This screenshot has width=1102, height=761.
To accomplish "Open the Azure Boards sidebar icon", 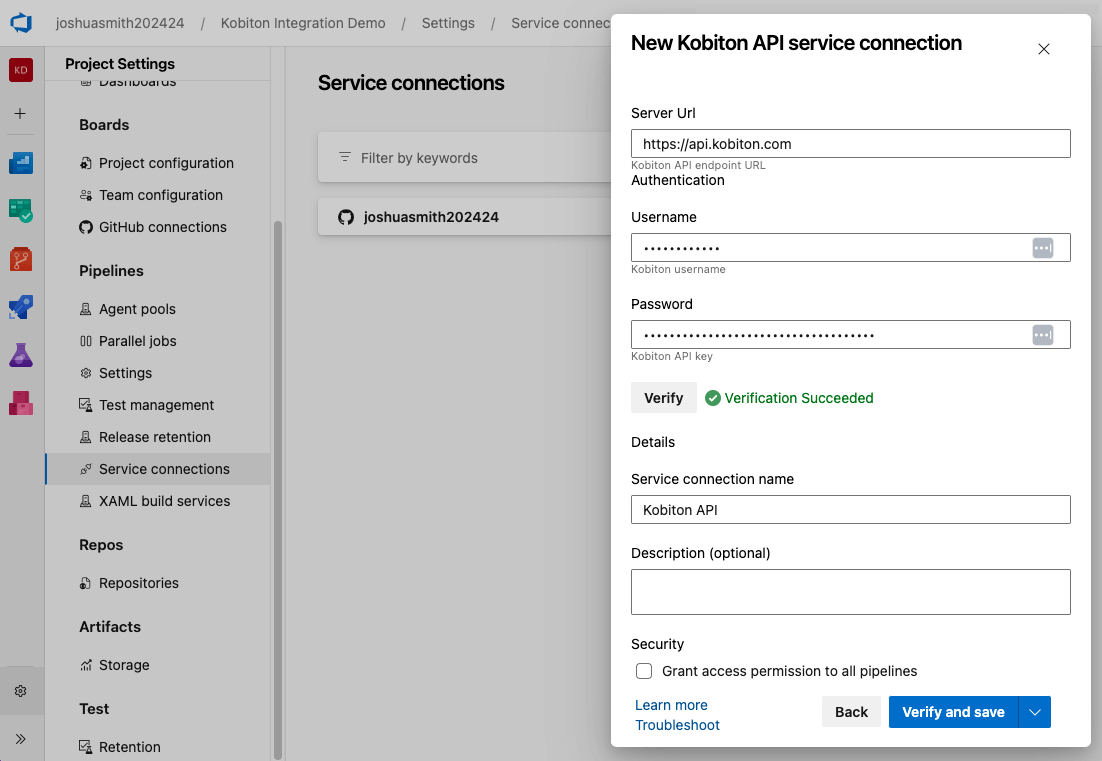I will point(21,163).
